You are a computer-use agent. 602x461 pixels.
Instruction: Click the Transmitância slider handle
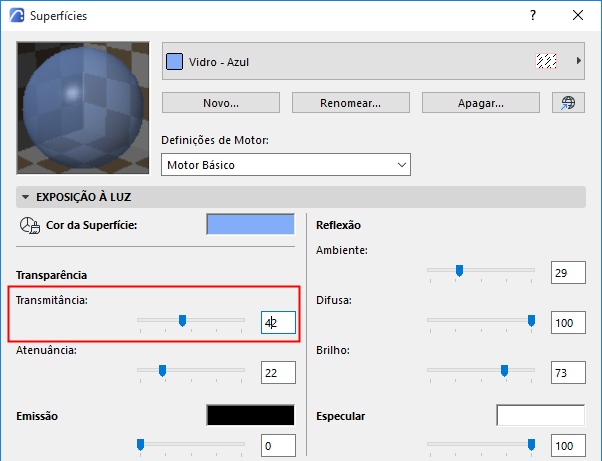183,321
